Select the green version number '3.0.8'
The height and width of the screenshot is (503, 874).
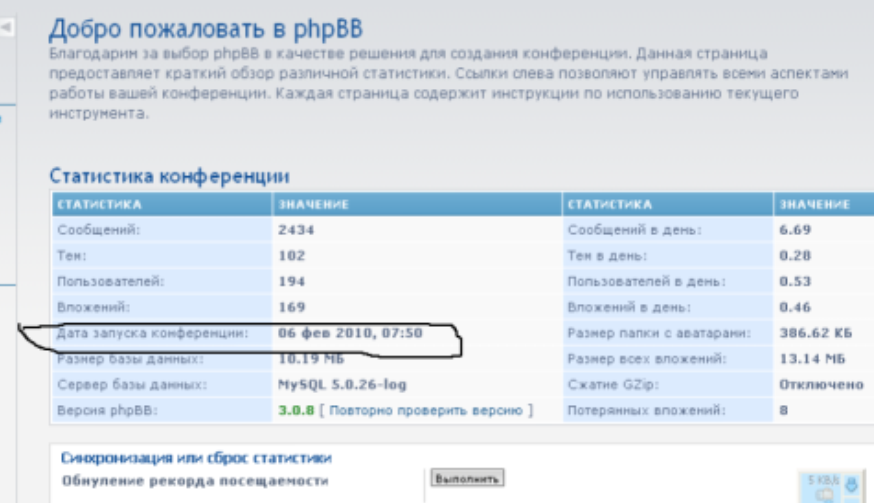[x=296, y=410]
